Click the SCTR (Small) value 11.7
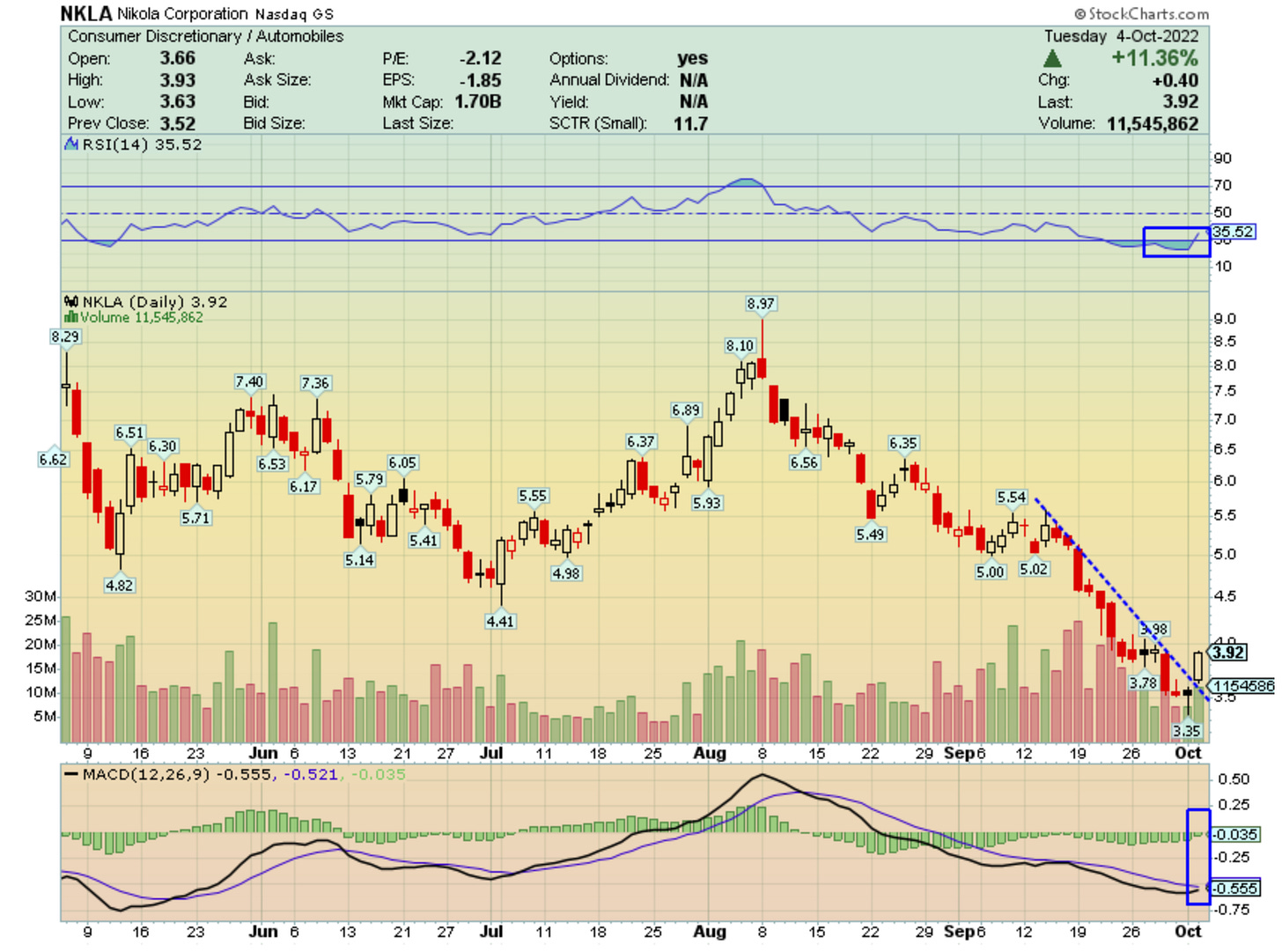Screen dimensions: 1282x952 [691, 123]
